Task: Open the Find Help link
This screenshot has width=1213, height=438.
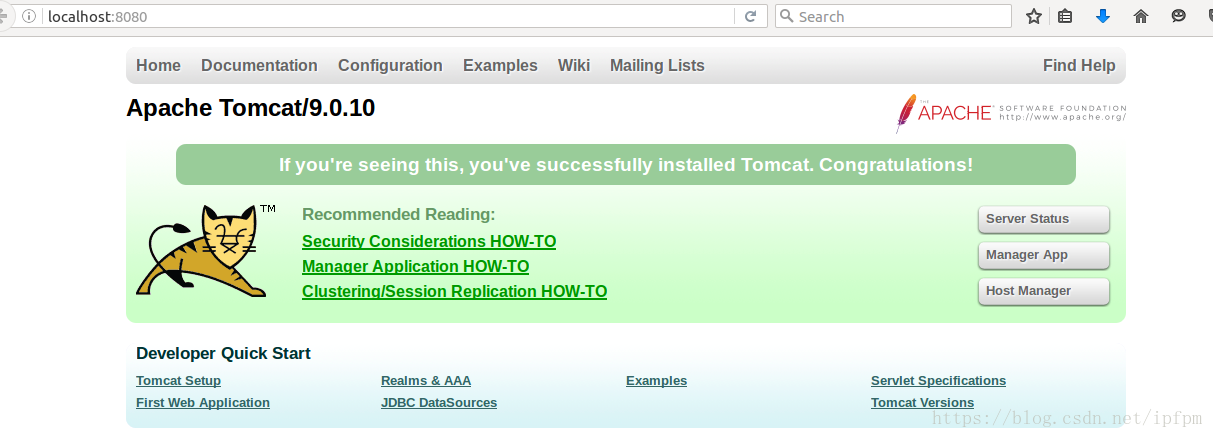Action: (1079, 66)
